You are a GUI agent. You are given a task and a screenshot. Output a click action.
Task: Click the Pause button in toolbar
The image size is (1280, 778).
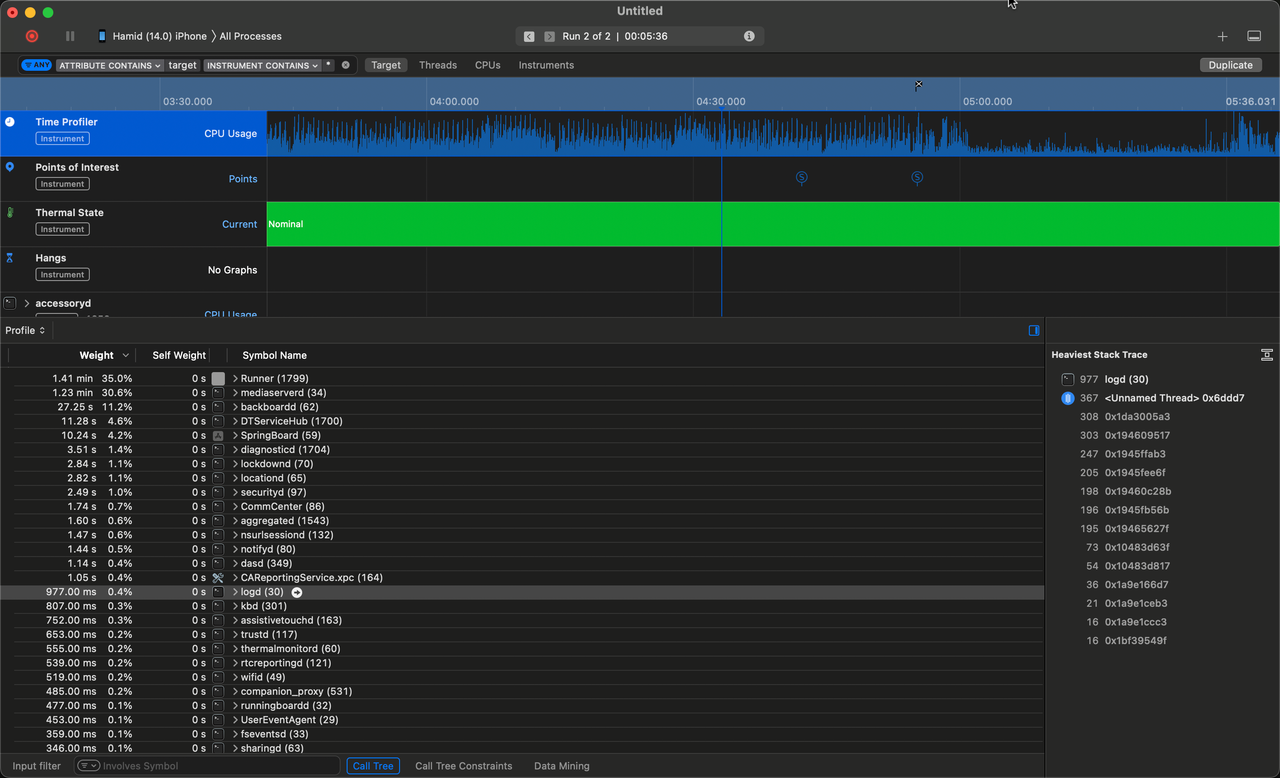click(x=70, y=36)
